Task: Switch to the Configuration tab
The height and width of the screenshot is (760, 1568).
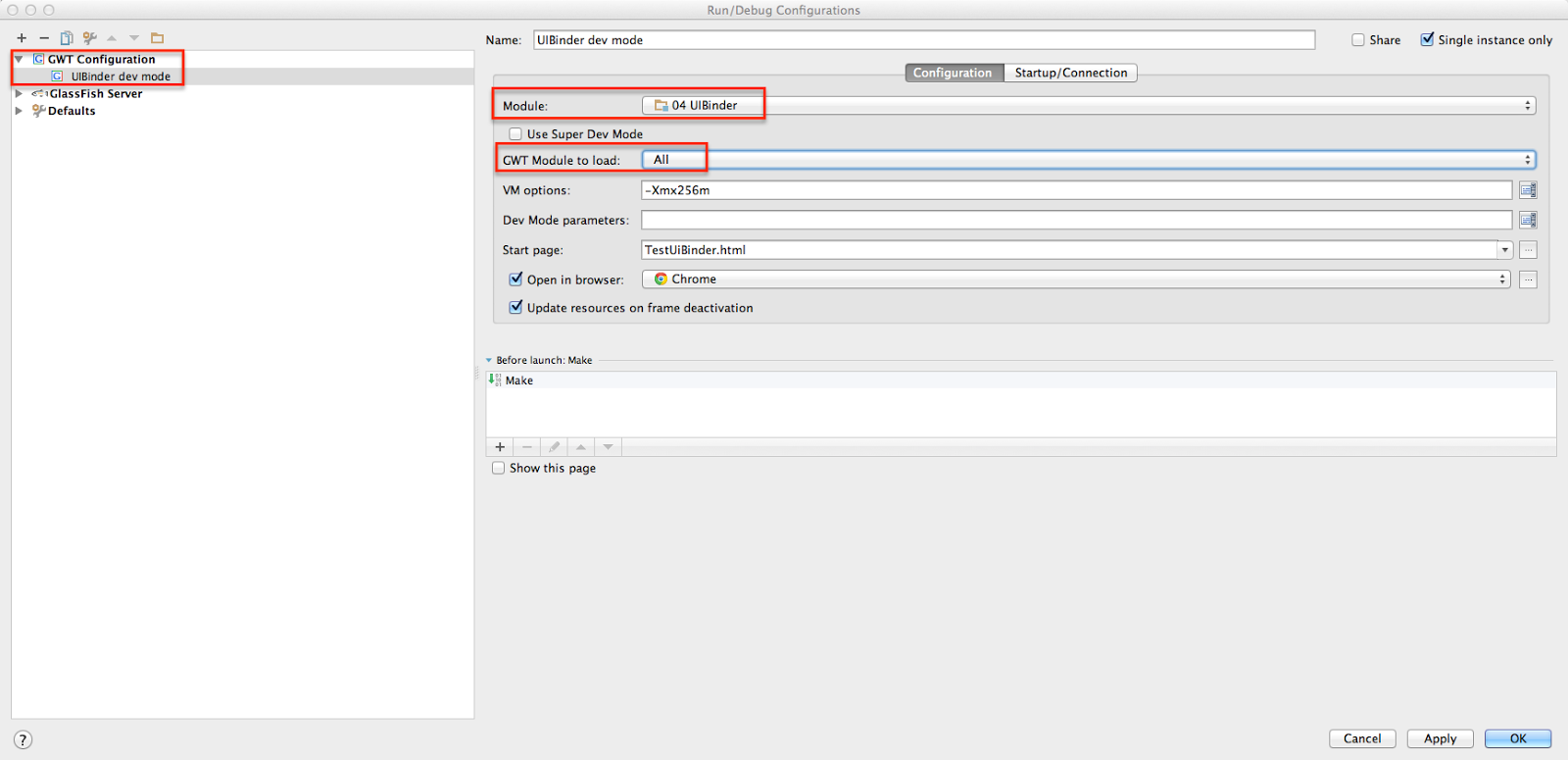Action: click(x=954, y=73)
